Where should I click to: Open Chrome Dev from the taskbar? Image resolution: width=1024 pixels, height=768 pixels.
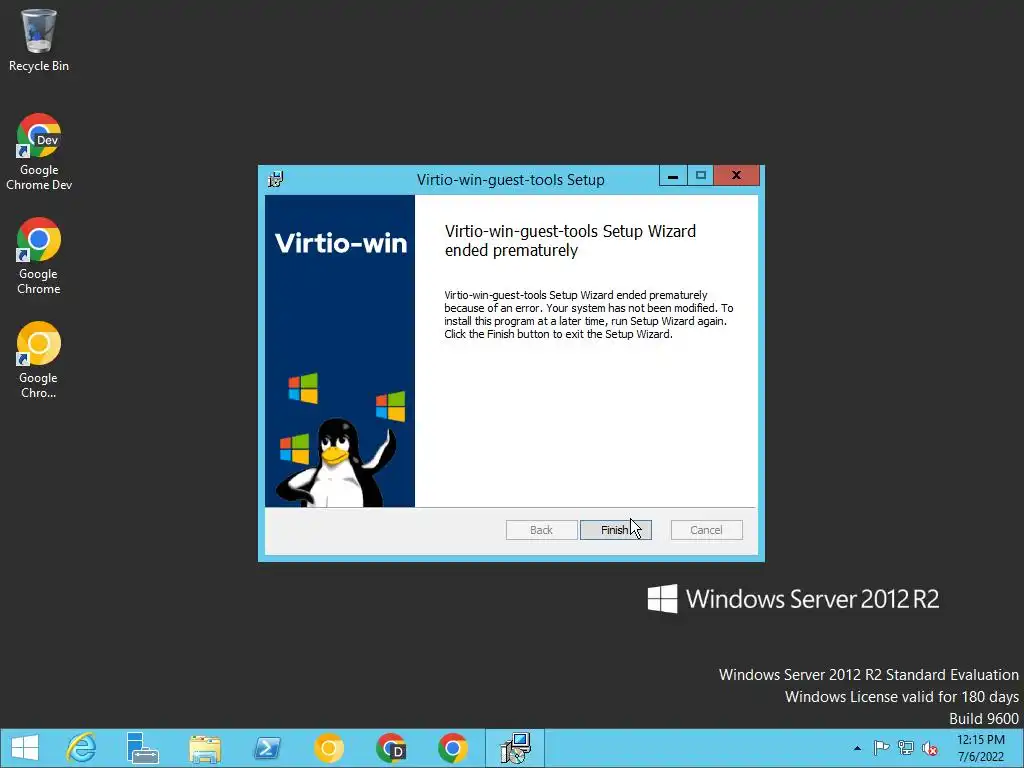click(391, 748)
